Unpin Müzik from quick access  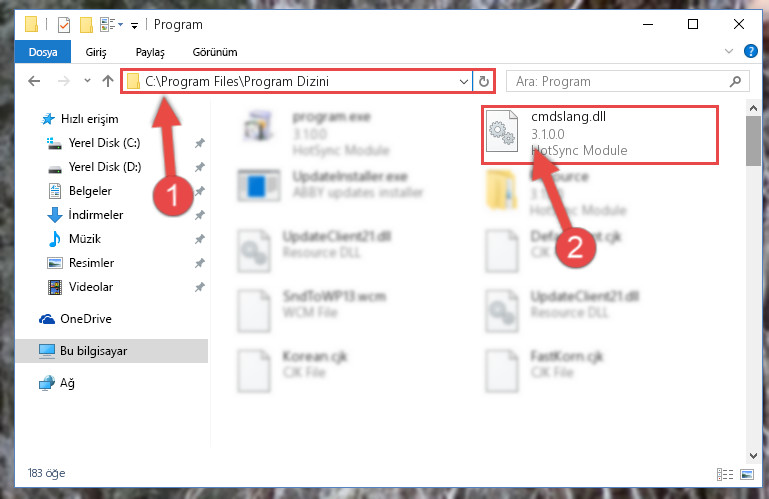coord(200,239)
